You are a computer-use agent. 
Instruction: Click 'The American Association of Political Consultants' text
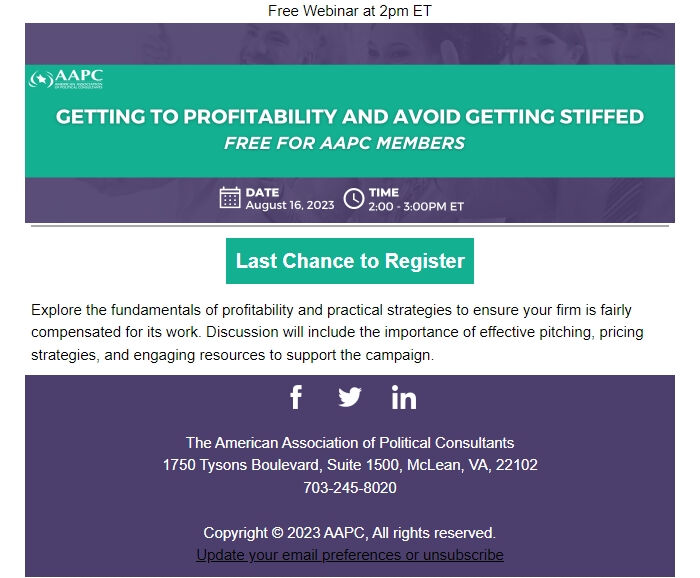(x=350, y=442)
